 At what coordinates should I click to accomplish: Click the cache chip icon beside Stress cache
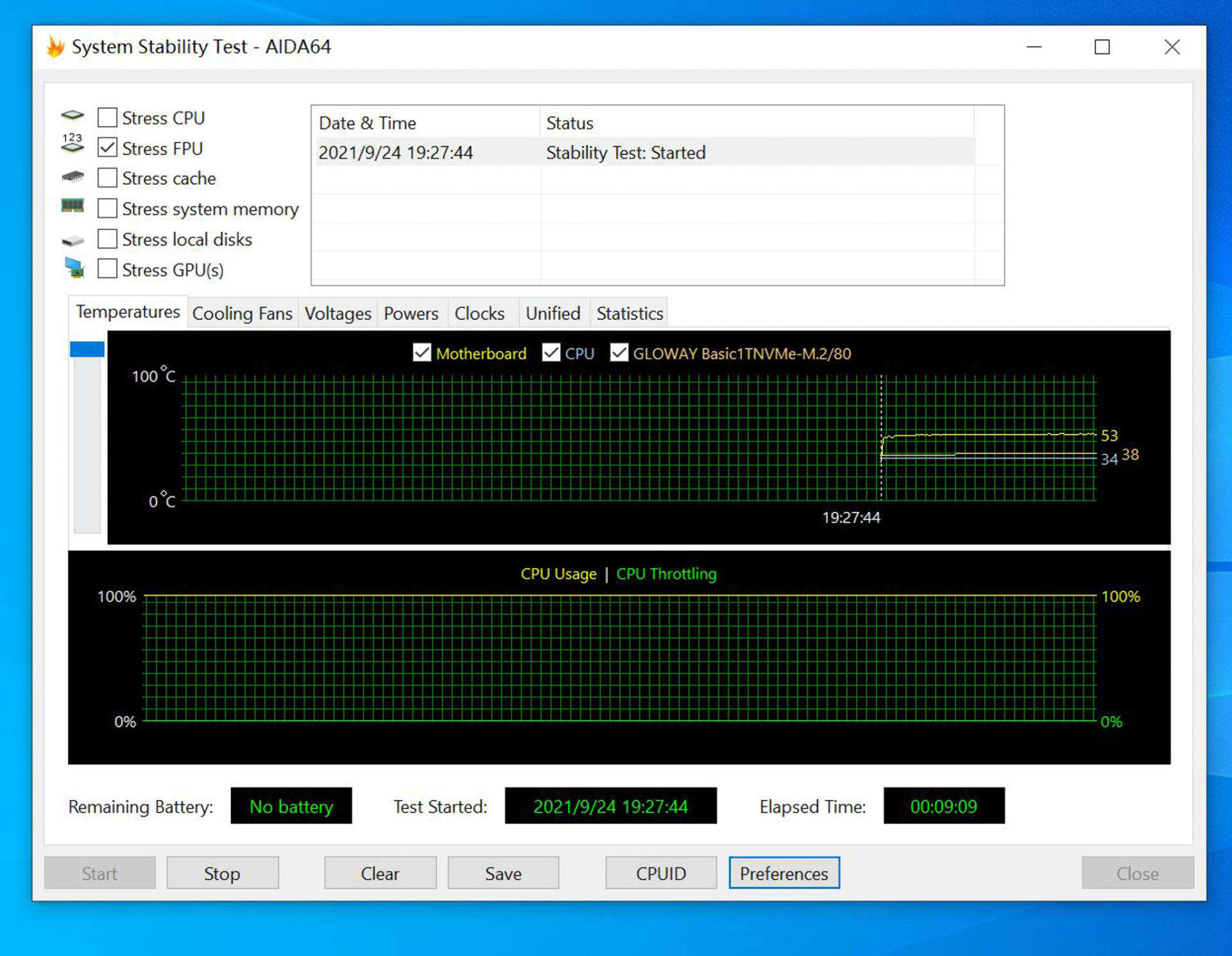[x=73, y=176]
